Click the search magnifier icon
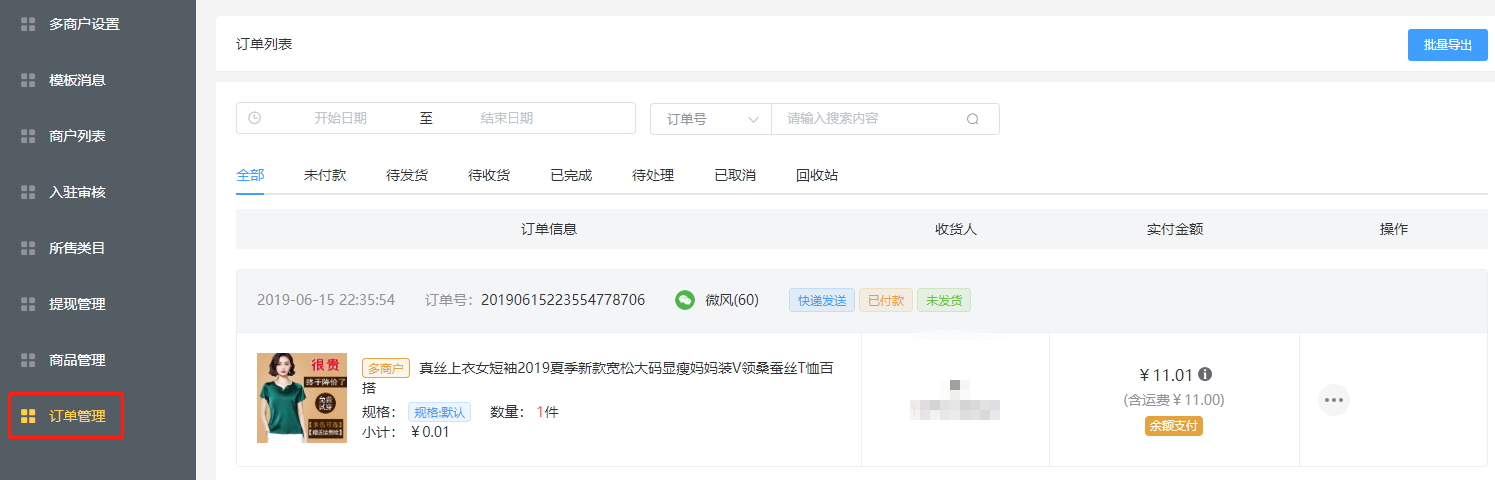The width and height of the screenshot is (1495, 480). pyautogui.click(x=972, y=119)
